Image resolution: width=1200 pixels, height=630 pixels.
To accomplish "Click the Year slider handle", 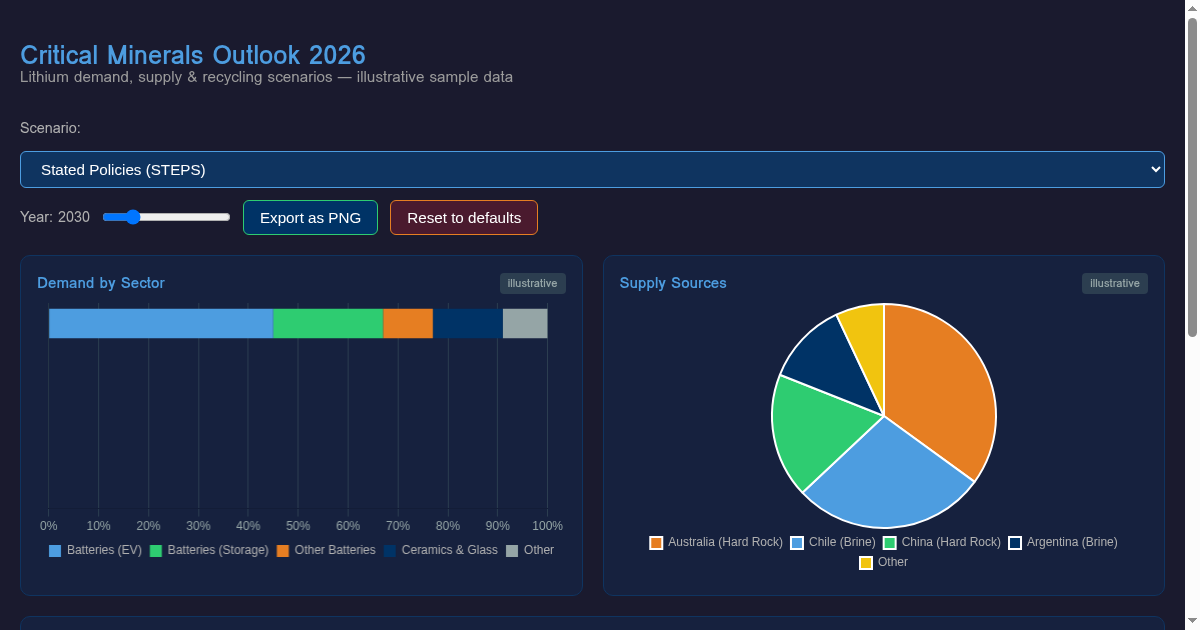I will coord(133,217).
